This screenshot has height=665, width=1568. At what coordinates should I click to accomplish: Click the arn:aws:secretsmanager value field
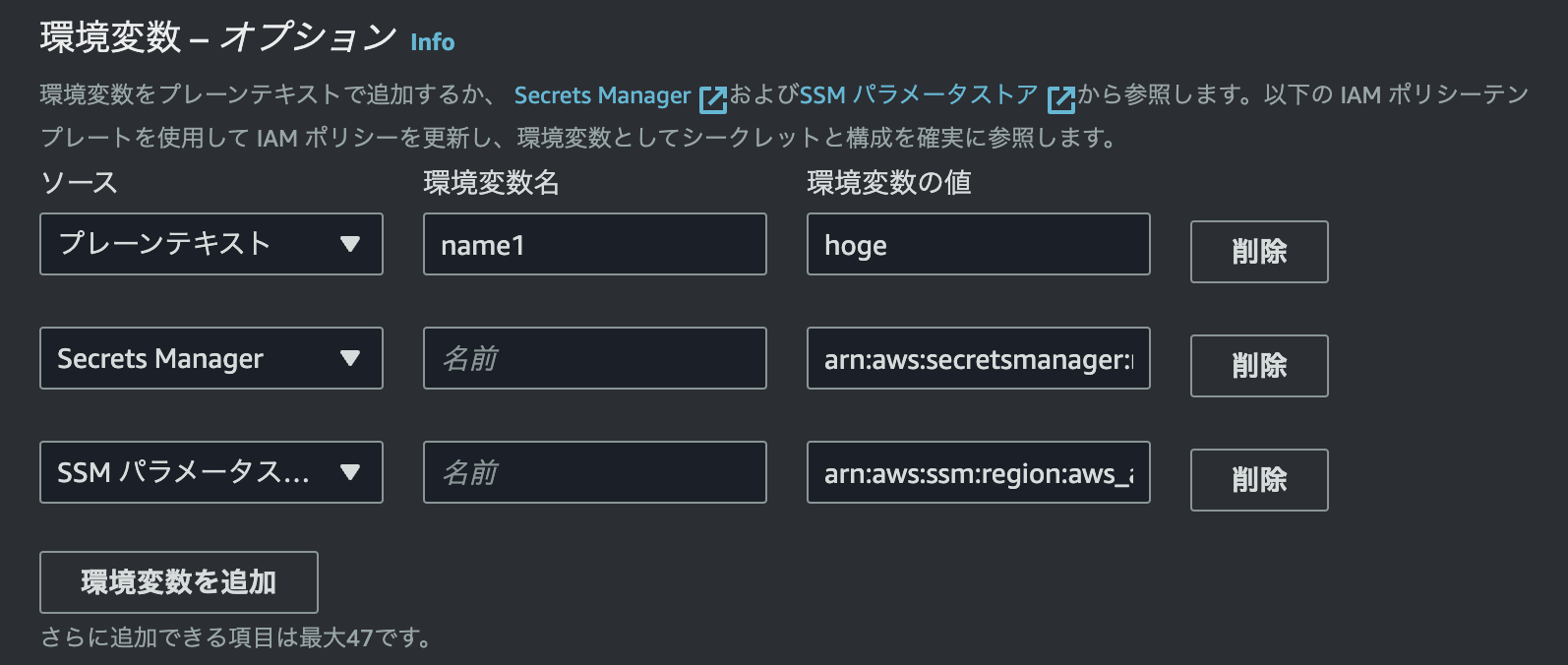[x=979, y=358]
